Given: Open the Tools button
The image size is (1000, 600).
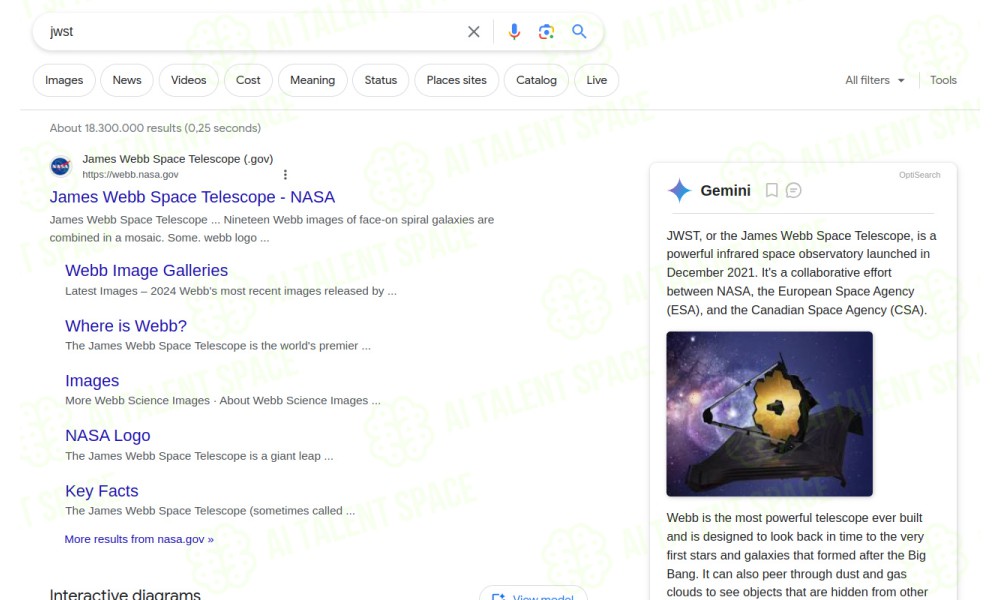Looking at the screenshot, I should (943, 80).
